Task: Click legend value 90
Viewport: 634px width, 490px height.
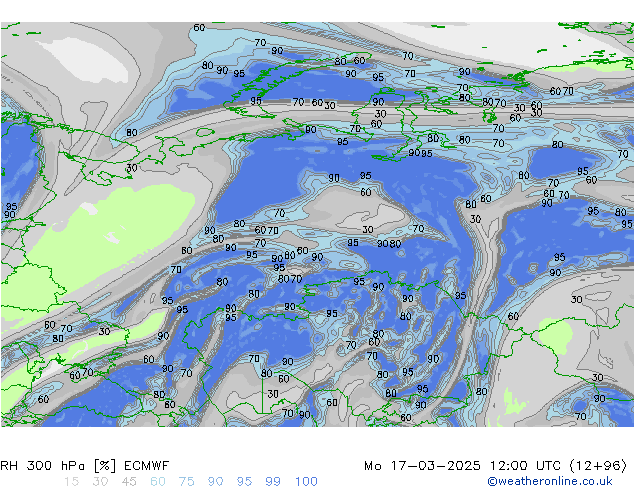Action: (x=215, y=481)
